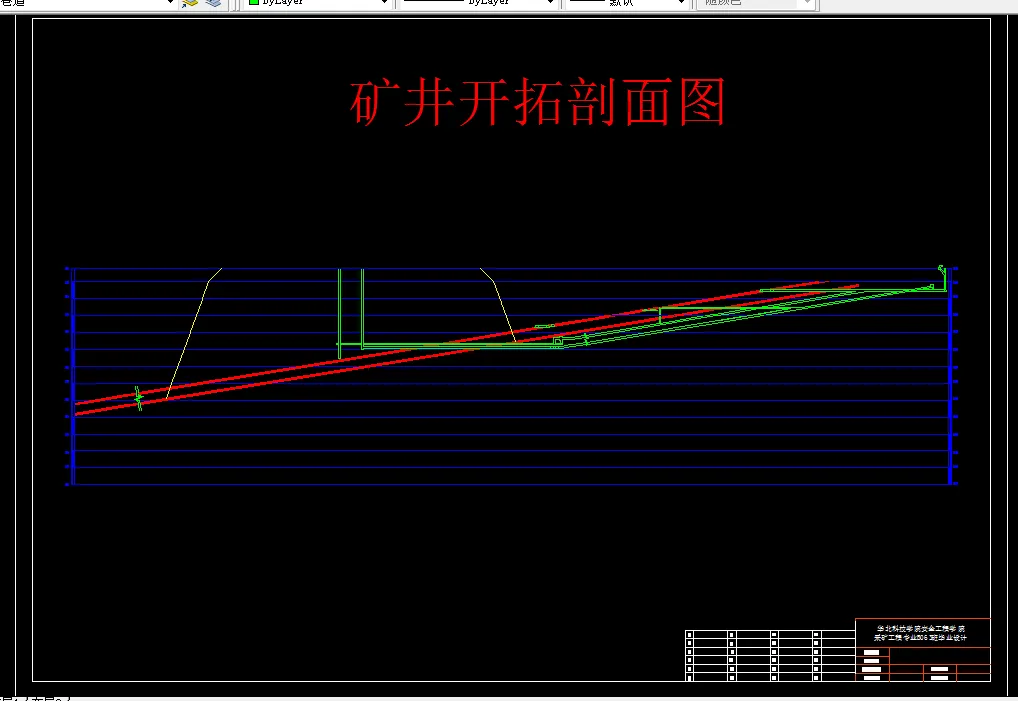The image size is (1018, 701).
Task: Select the green fault symbol on the red seam
Action: 138,398
